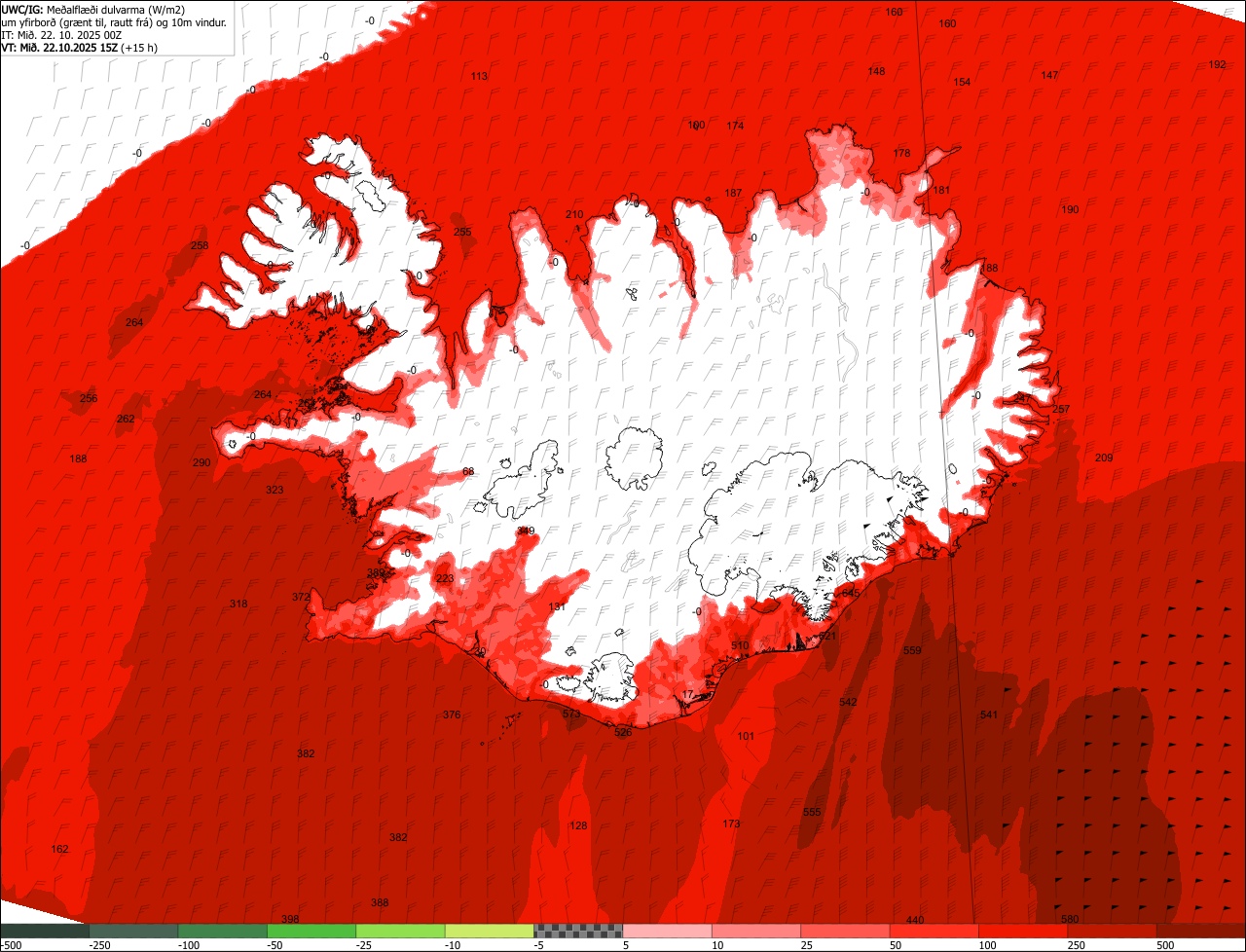Click the flux value '510' on the southeast coast
This screenshot has height=952, width=1246.
click(x=740, y=645)
